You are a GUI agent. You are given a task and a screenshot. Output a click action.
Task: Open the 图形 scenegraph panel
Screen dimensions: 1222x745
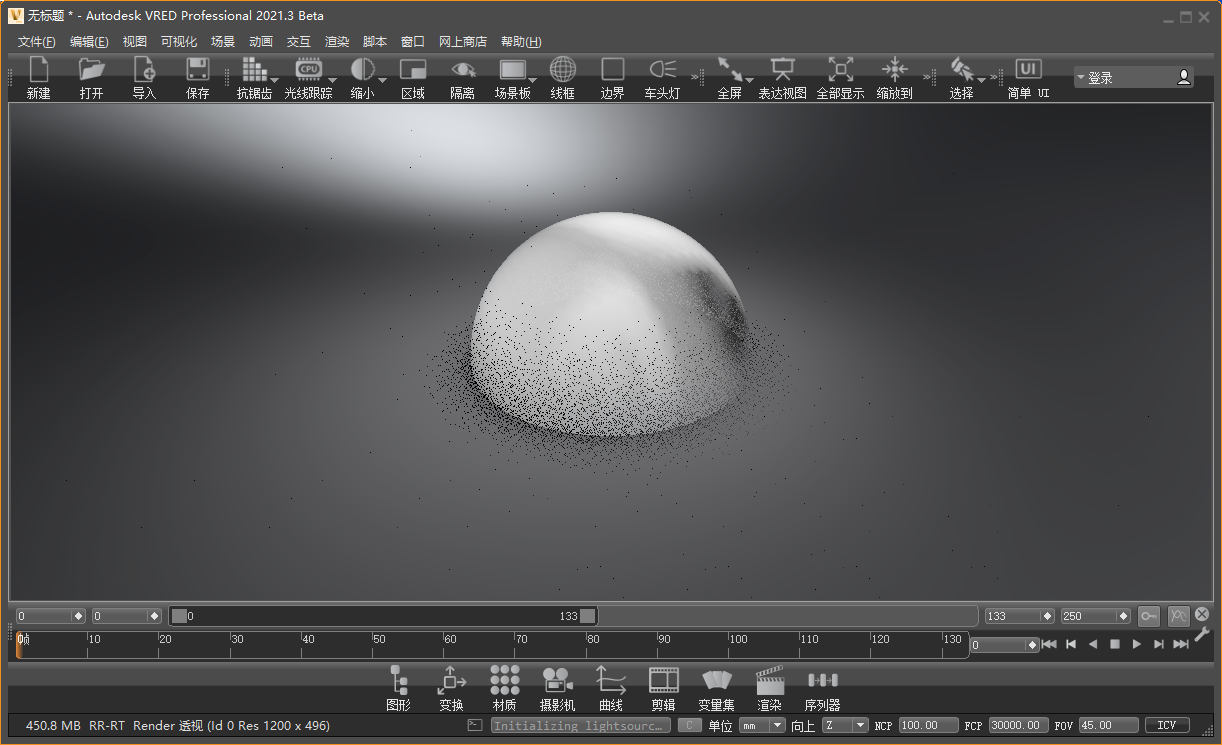(398, 682)
